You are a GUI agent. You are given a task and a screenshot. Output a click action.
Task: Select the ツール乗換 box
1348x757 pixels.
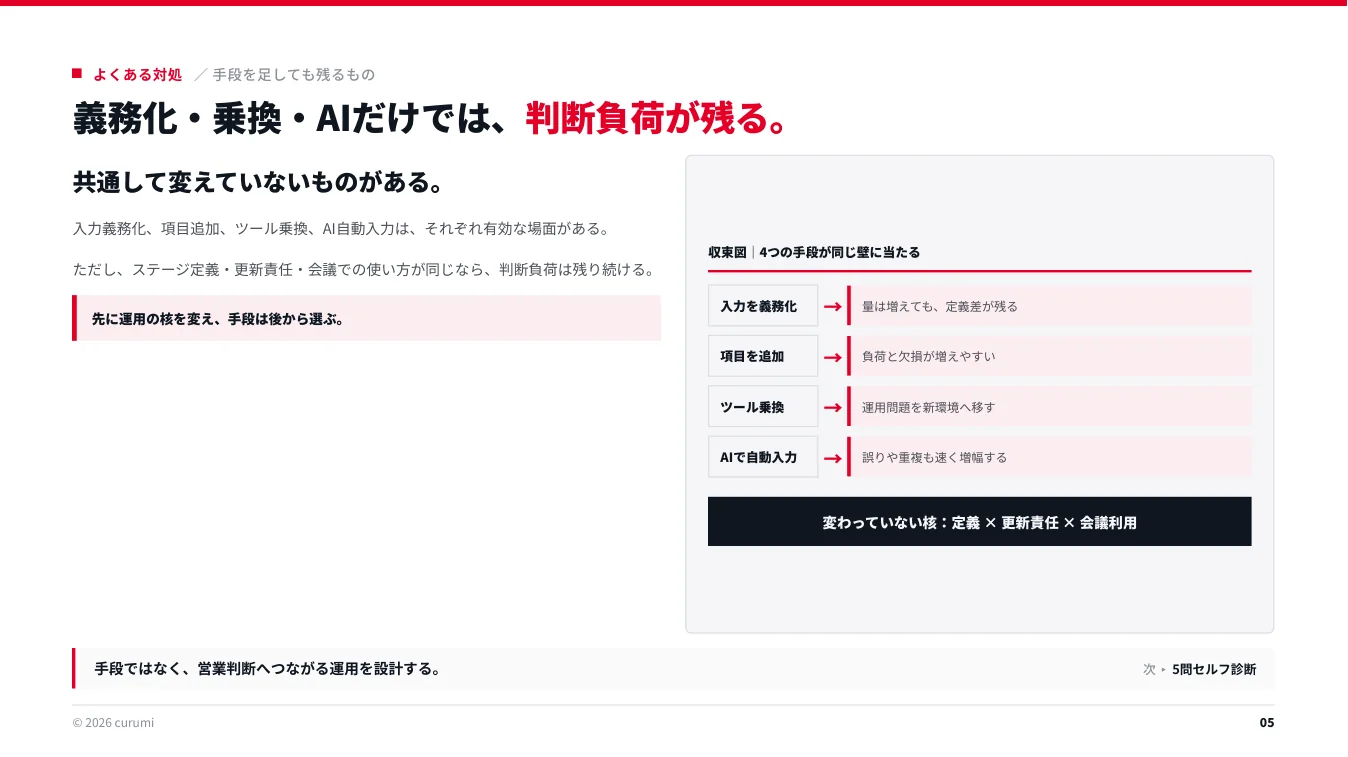point(763,407)
